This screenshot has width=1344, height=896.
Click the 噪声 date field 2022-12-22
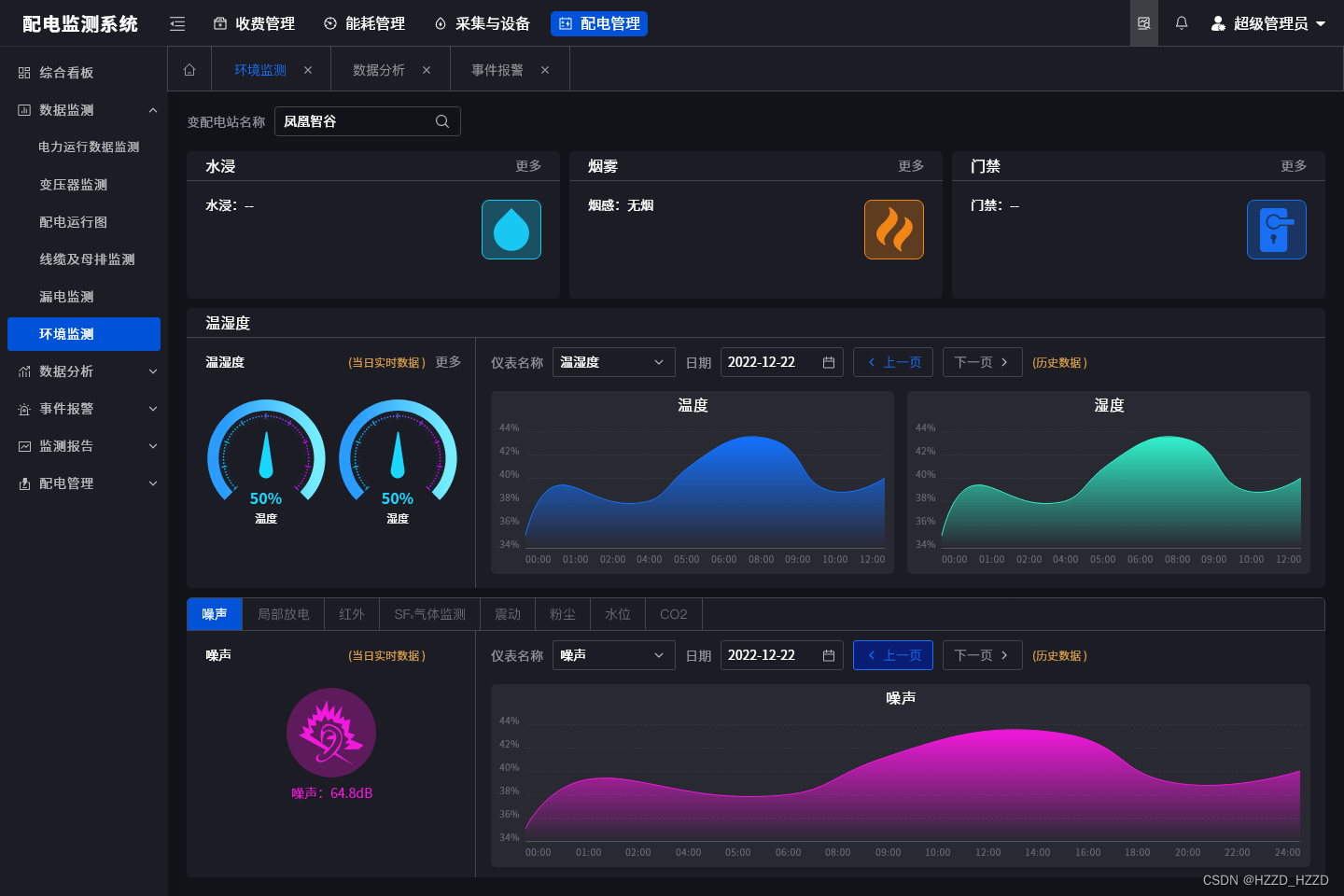pos(782,655)
